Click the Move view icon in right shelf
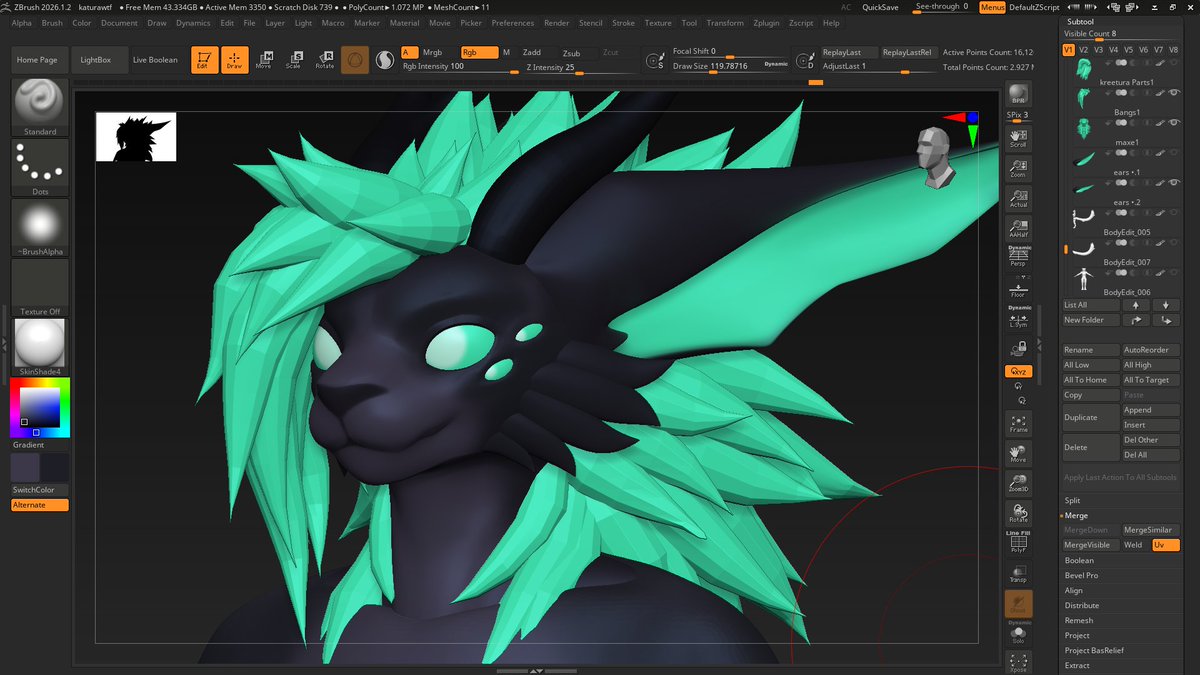Image resolution: width=1200 pixels, height=675 pixels. (x=1018, y=453)
